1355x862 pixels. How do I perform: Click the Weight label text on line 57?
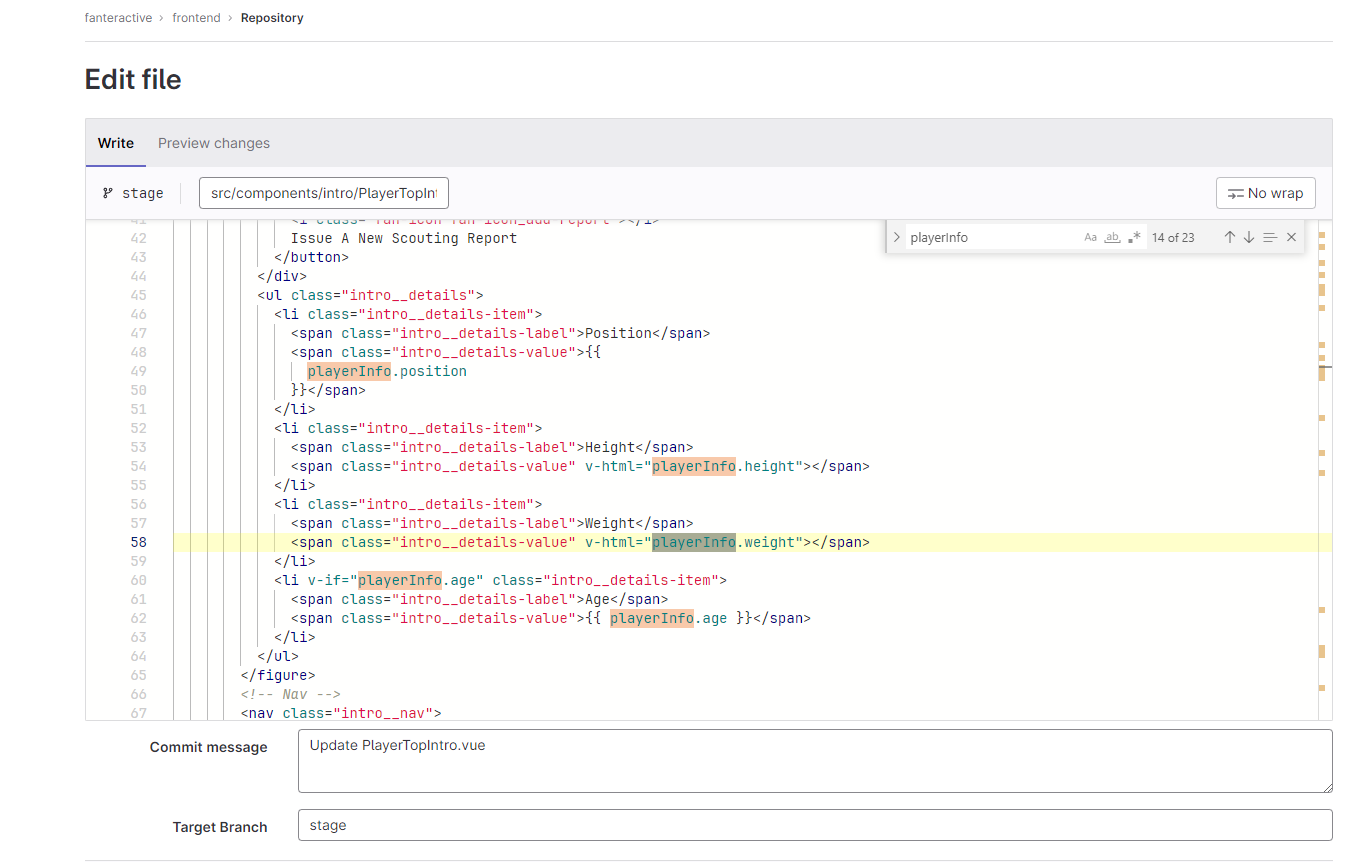coord(610,523)
